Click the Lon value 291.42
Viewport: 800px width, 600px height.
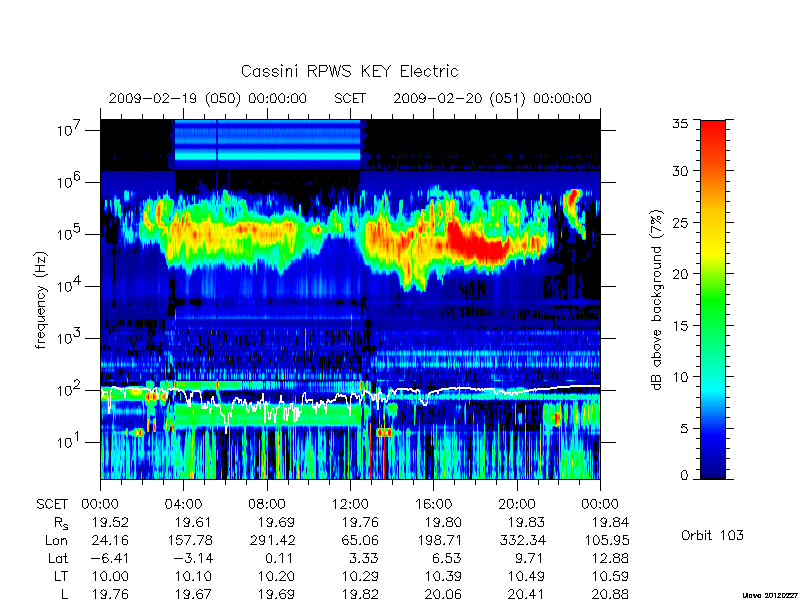click(x=272, y=540)
